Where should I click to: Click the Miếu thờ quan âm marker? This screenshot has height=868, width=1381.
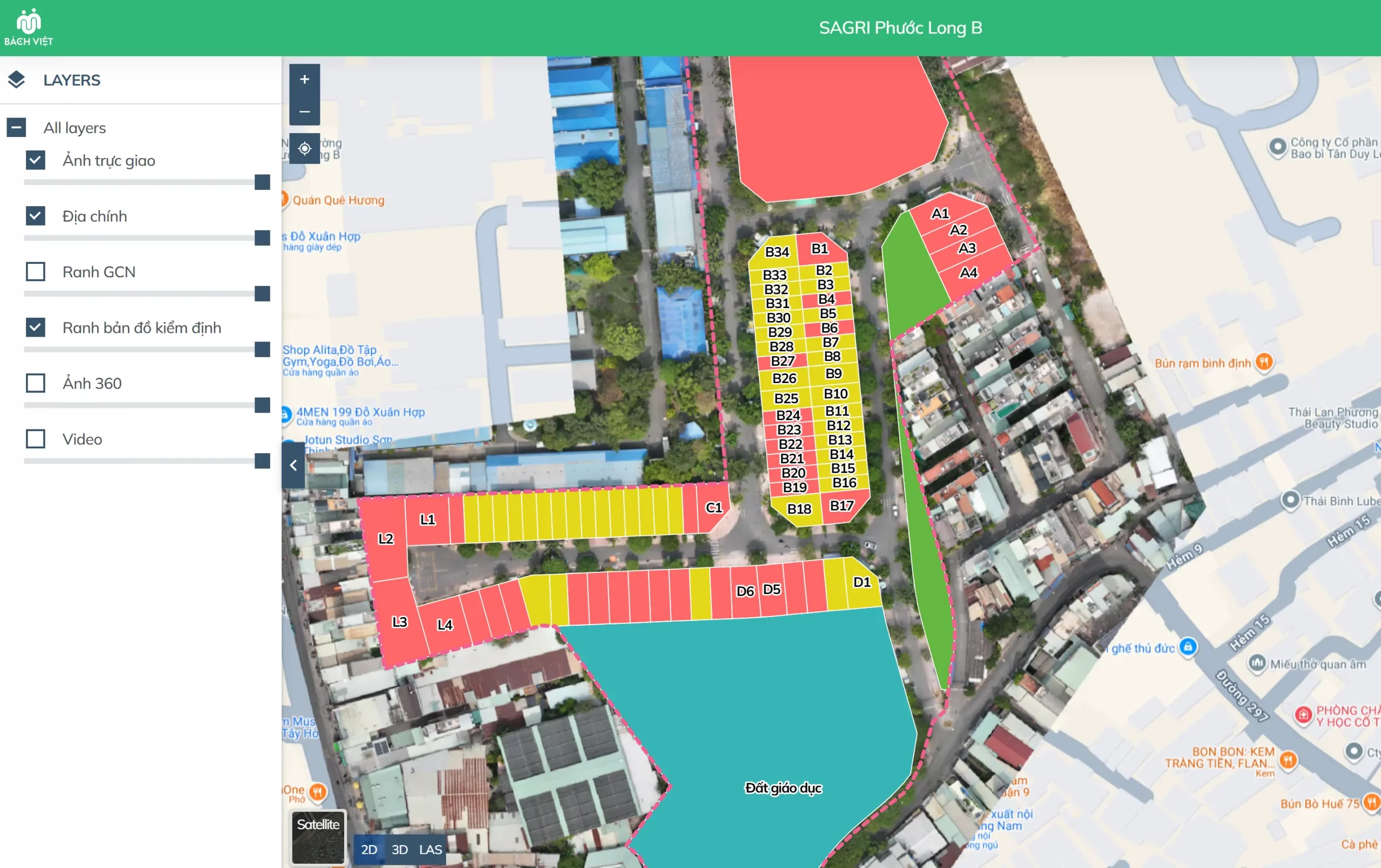(x=1256, y=663)
